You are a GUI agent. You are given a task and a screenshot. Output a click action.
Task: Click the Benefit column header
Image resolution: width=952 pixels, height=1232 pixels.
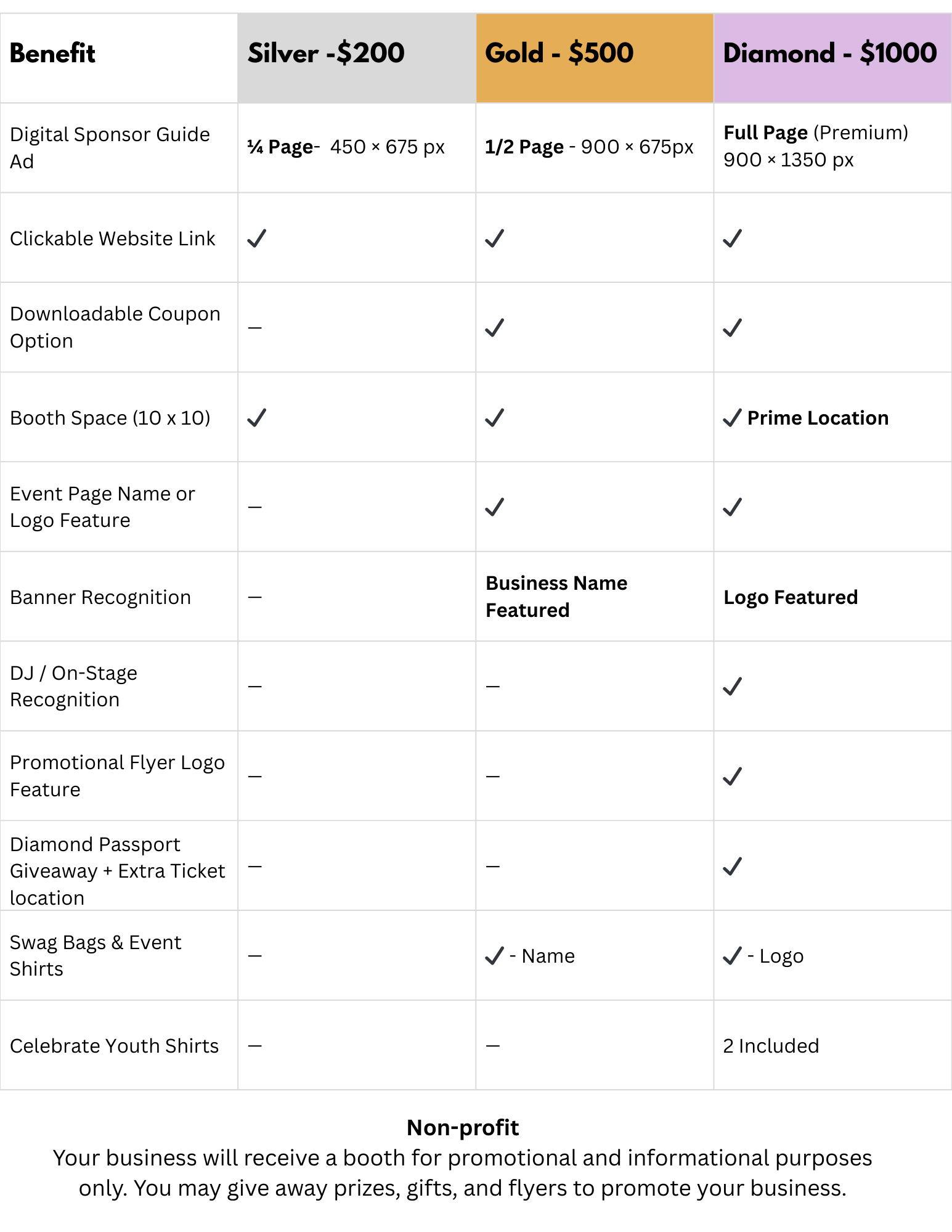[53, 54]
